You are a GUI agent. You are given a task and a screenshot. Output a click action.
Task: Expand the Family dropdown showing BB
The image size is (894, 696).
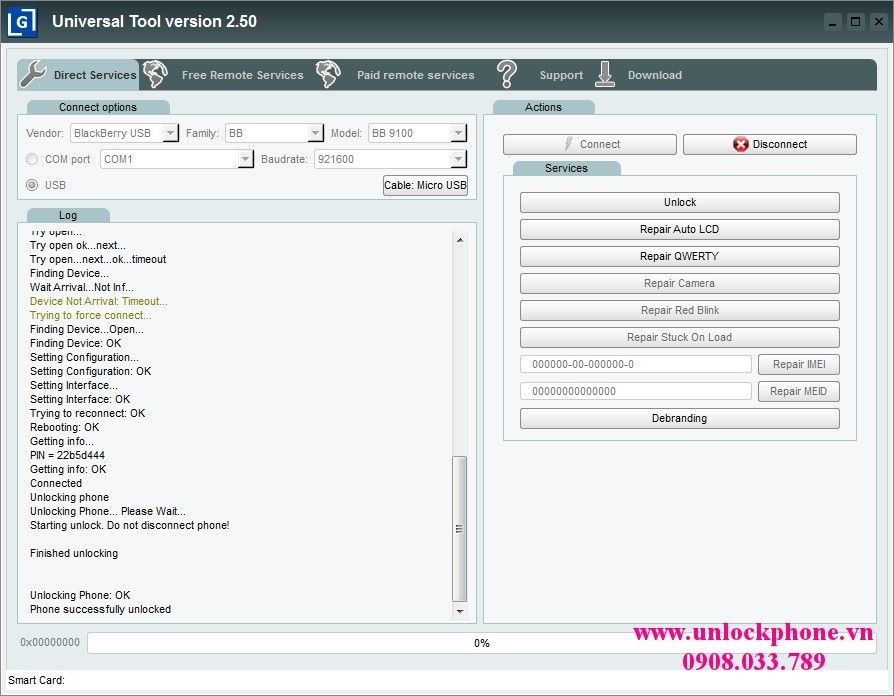tap(315, 133)
